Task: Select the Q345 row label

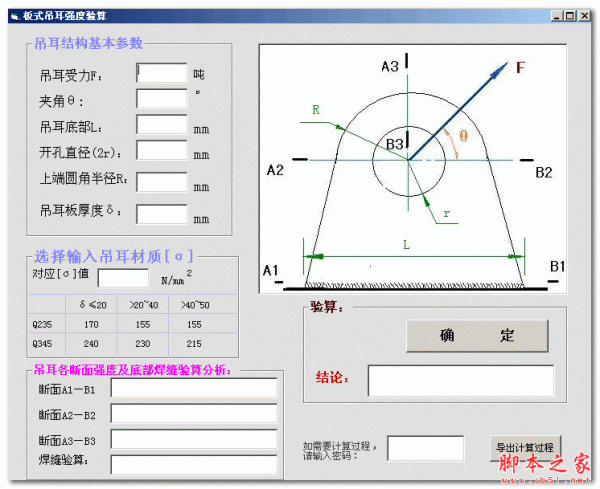Action: (42, 344)
